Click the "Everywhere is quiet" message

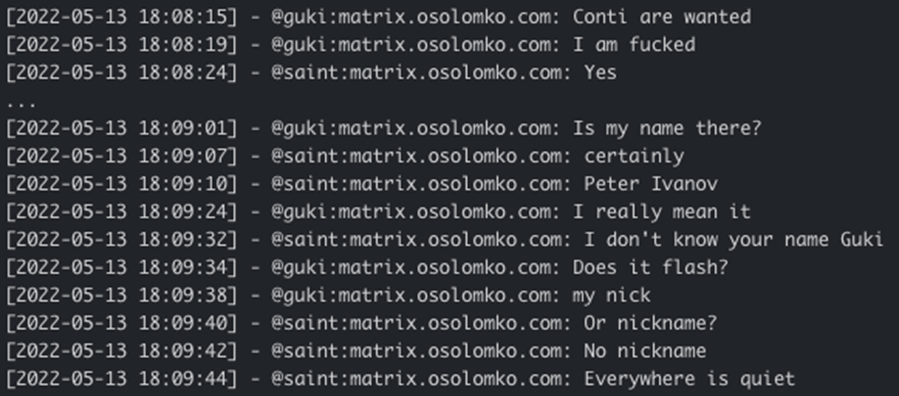pos(689,378)
